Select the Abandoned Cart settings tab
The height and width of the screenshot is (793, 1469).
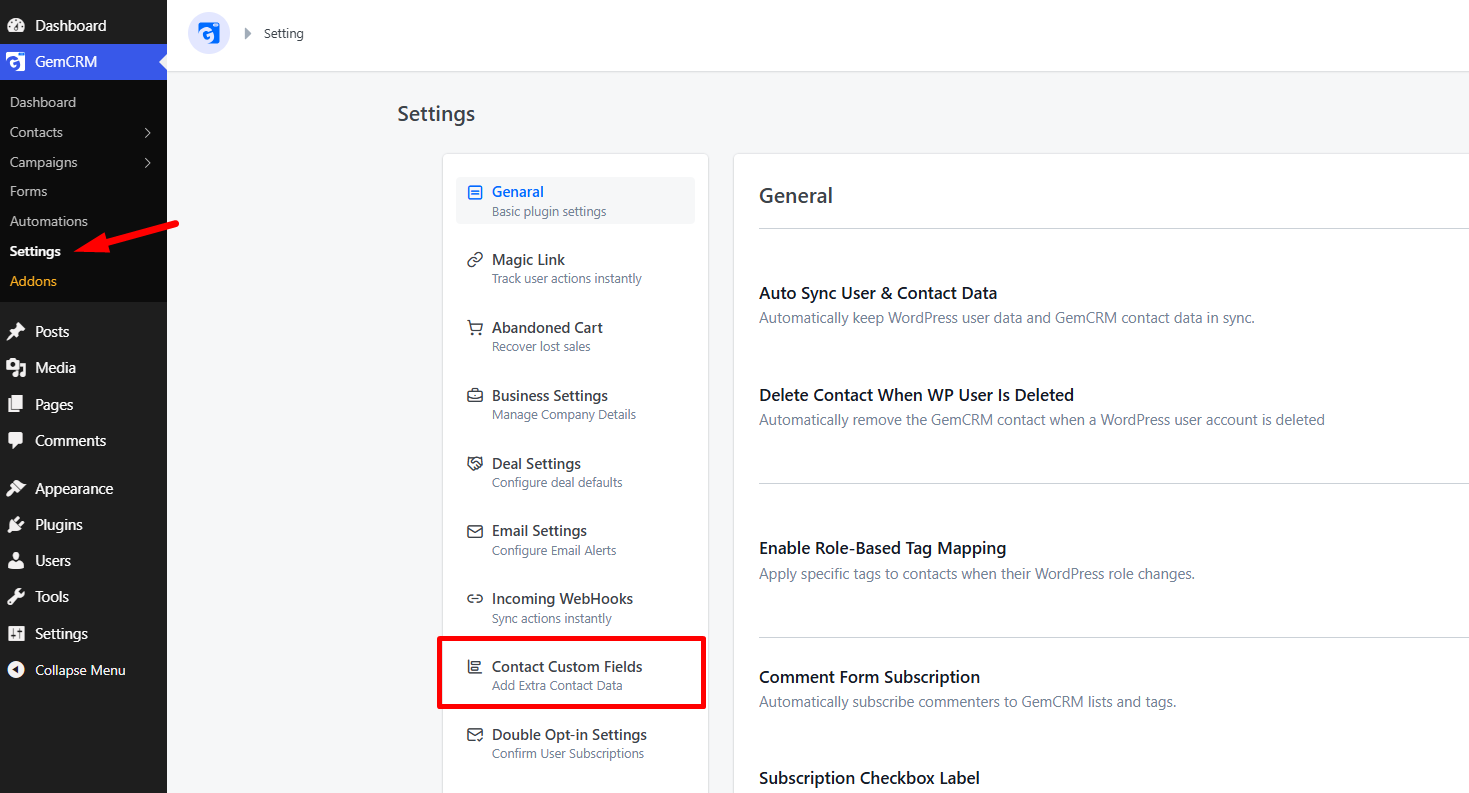(x=575, y=336)
